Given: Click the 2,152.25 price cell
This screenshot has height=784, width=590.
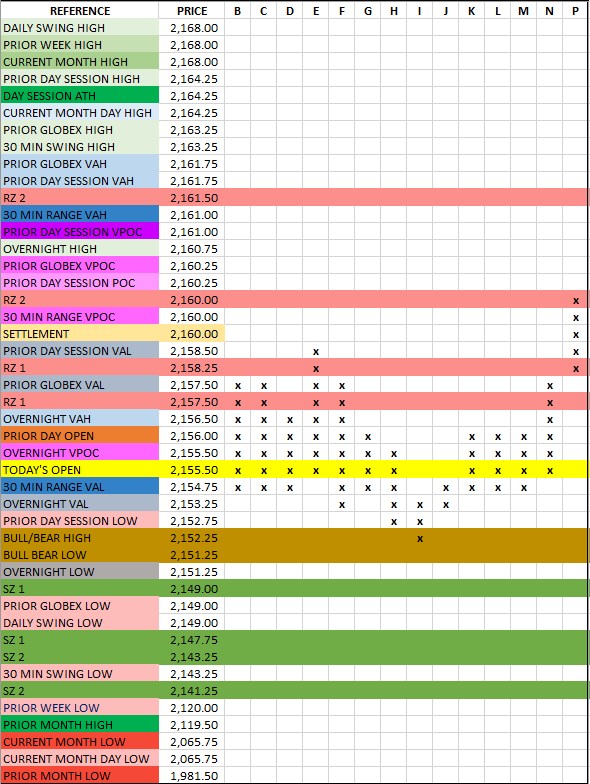Looking at the screenshot, I should tap(192, 538).
